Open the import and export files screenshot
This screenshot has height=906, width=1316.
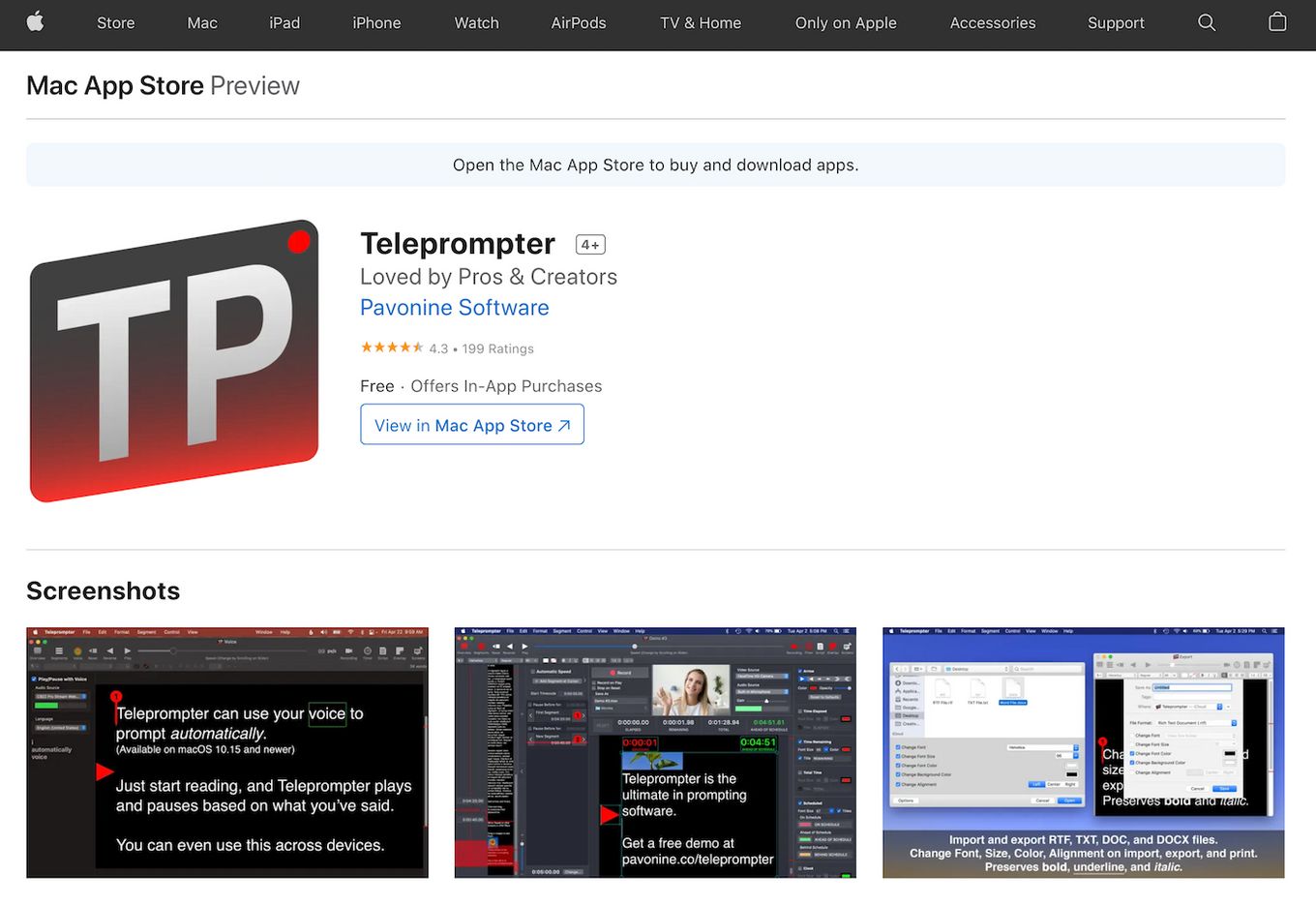pyautogui.click(x=1084, y=753)
